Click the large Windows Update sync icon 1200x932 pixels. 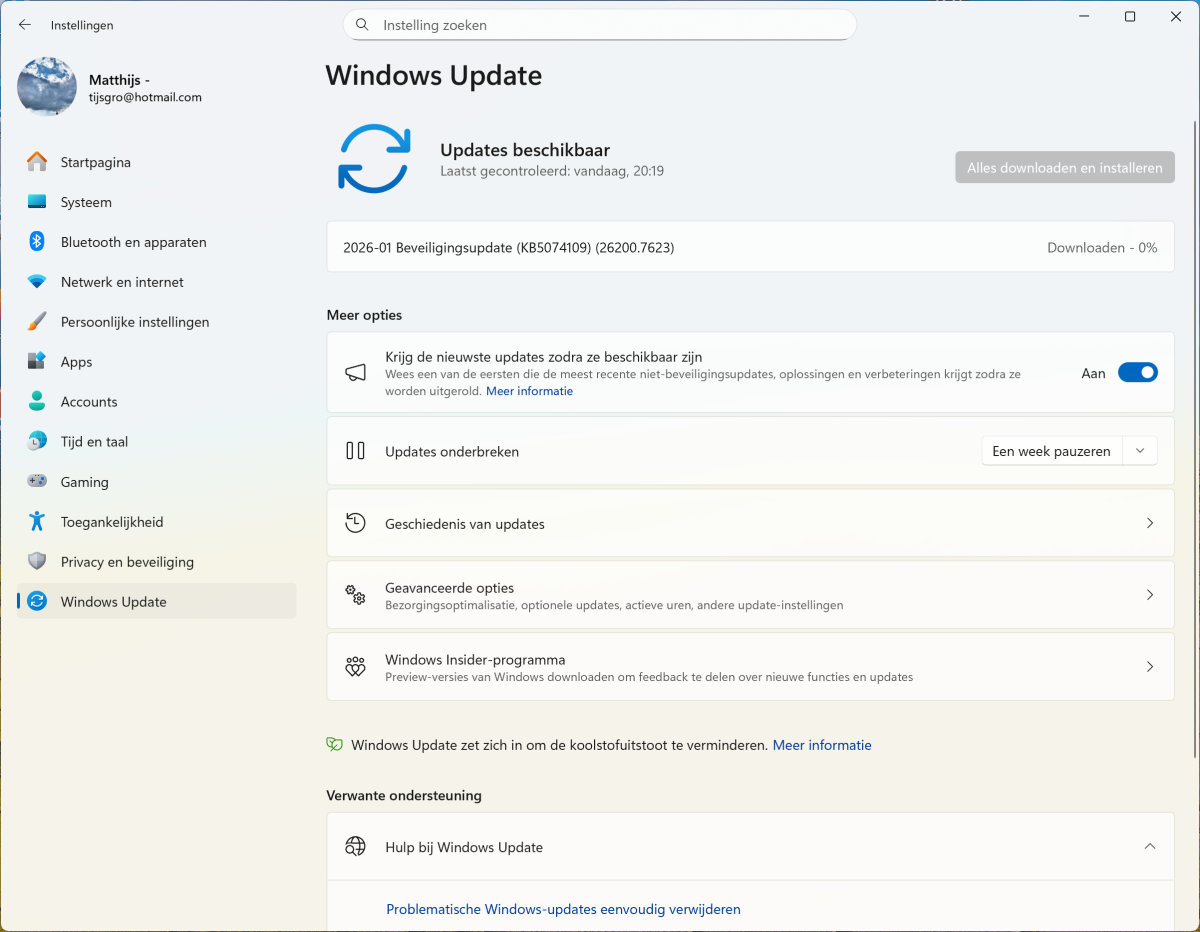[x=374, y=159]
